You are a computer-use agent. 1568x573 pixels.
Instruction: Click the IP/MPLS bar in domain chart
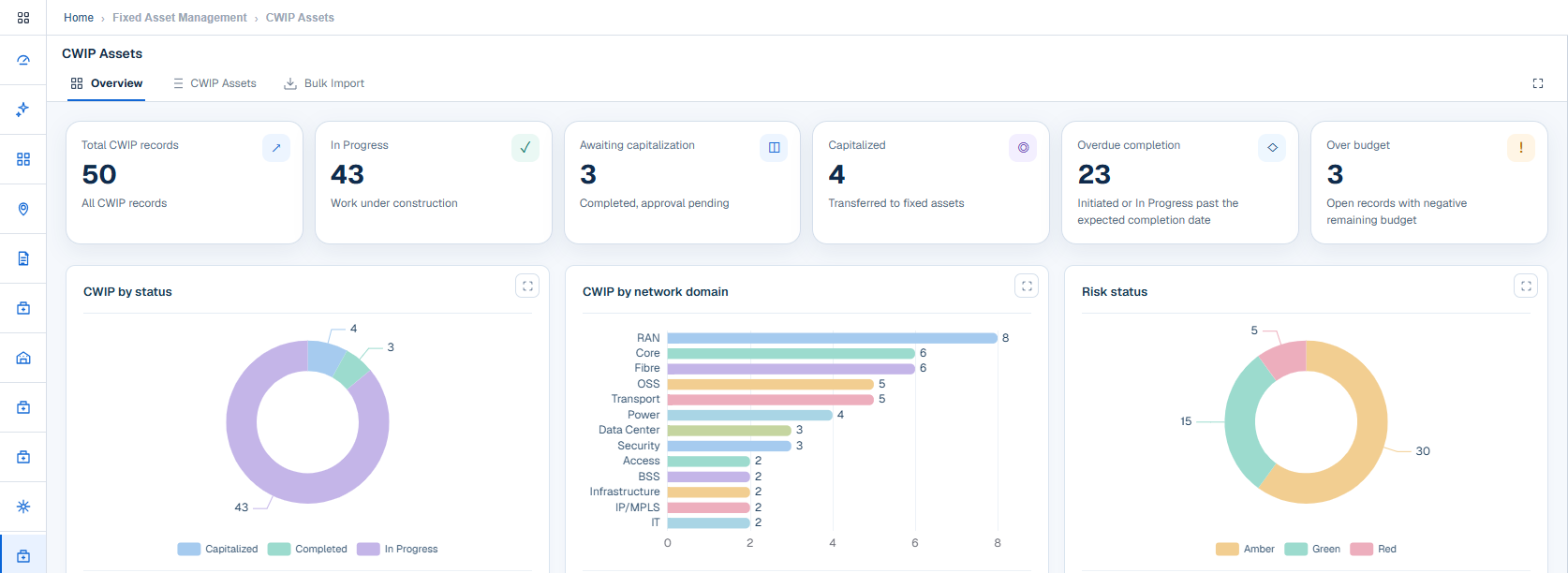[x=708, y=507]
